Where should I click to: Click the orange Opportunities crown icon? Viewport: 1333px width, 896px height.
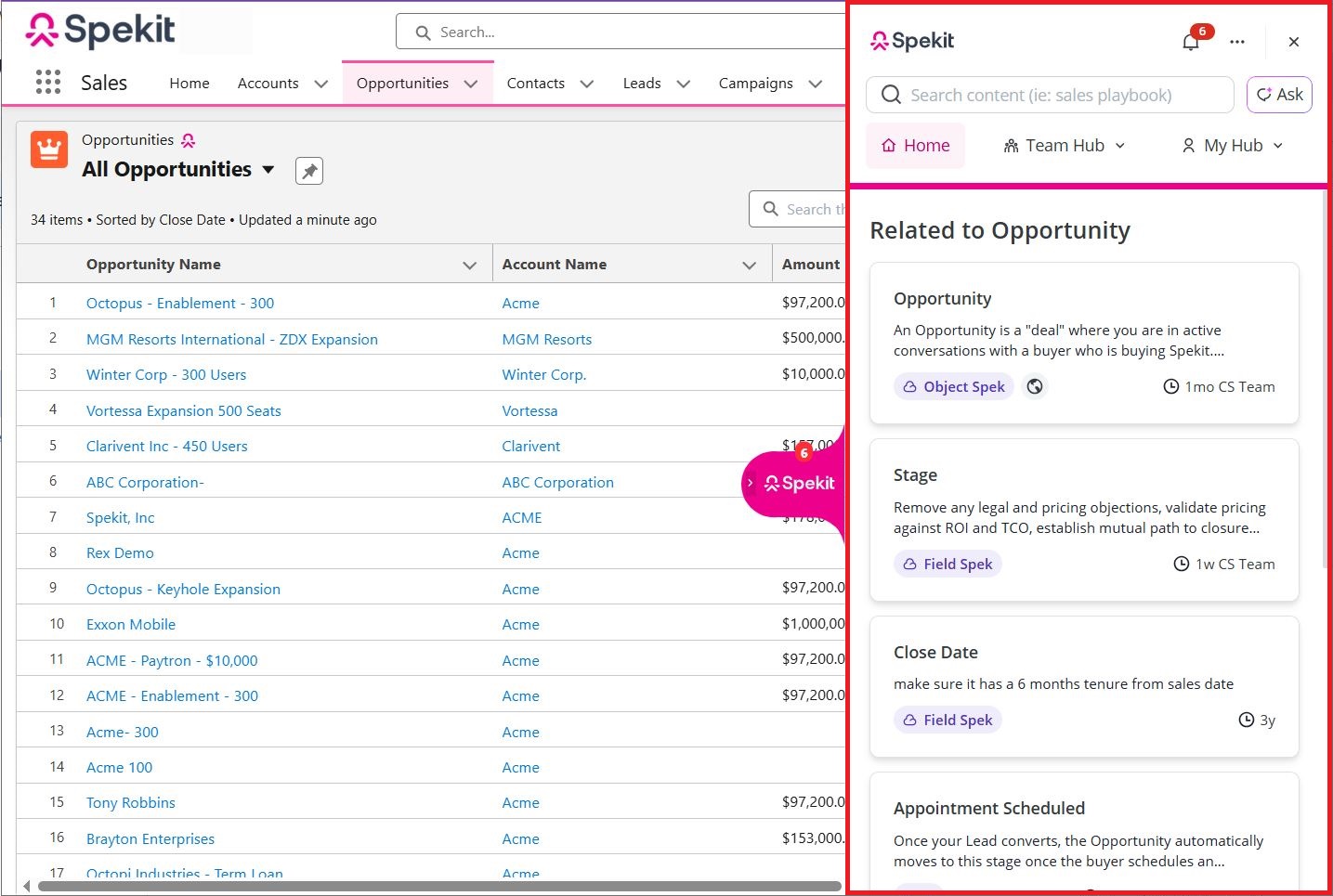pos(49,149)
